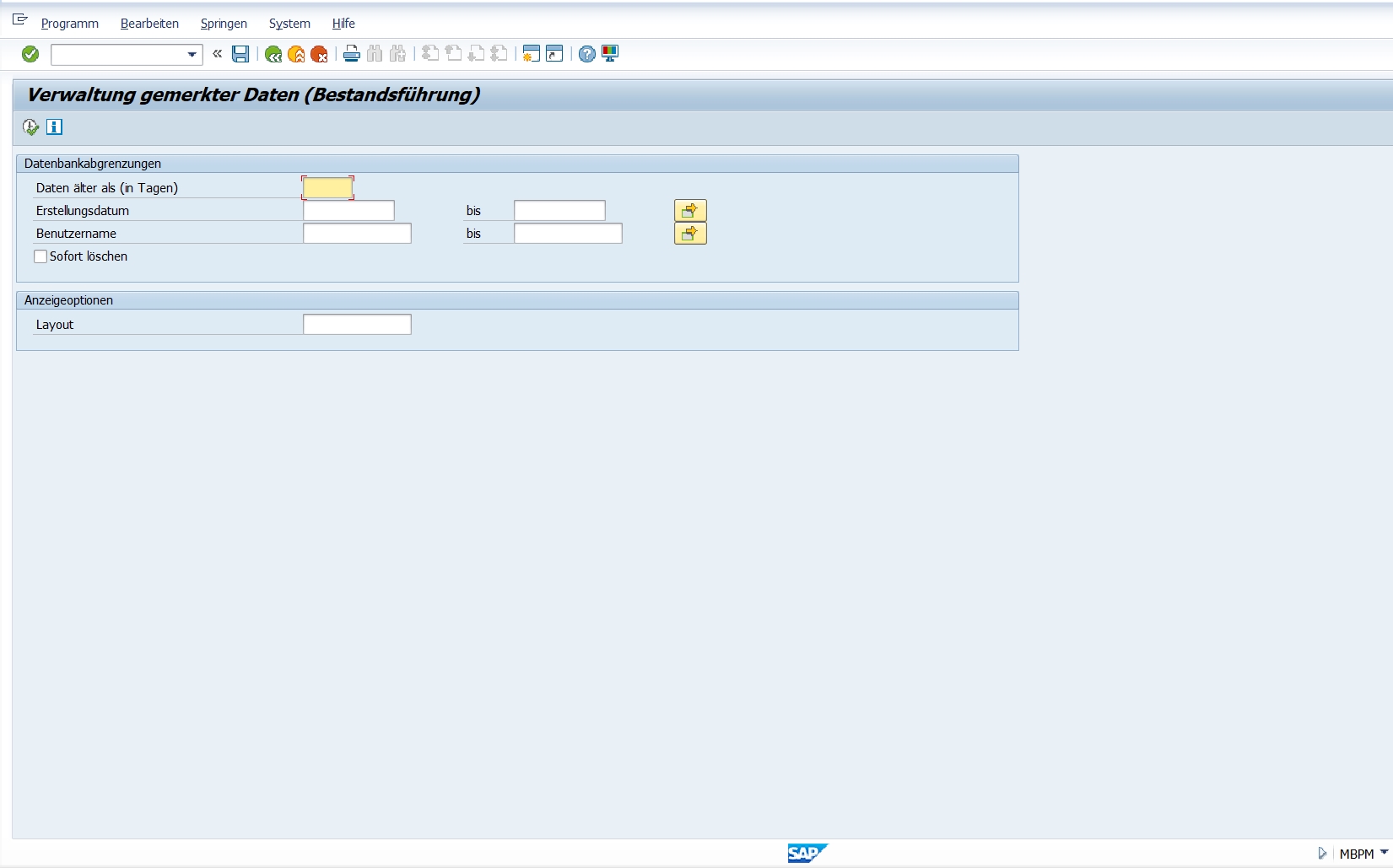Viewport: 1393px width, 868px height.
Task: Open Help via question mark icon
Action: coord(587,54)
